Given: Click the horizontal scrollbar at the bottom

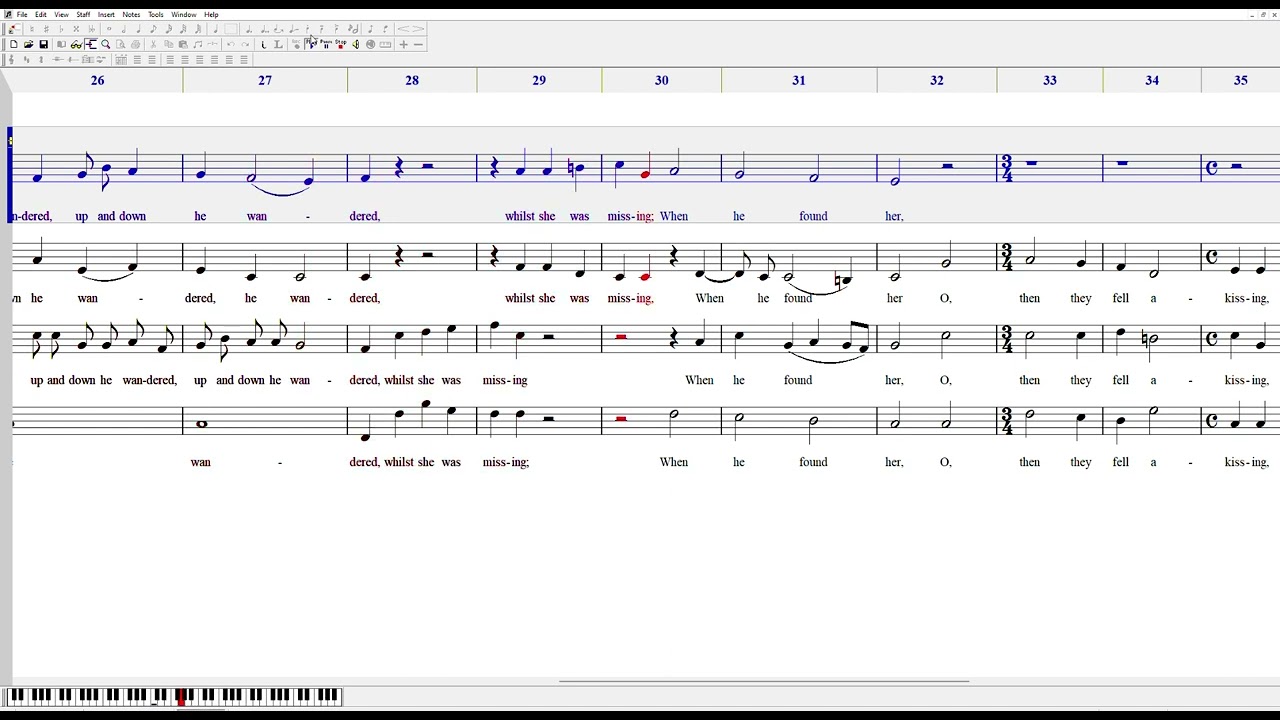Looking at the screenshot, I should [x=764, y=682].
